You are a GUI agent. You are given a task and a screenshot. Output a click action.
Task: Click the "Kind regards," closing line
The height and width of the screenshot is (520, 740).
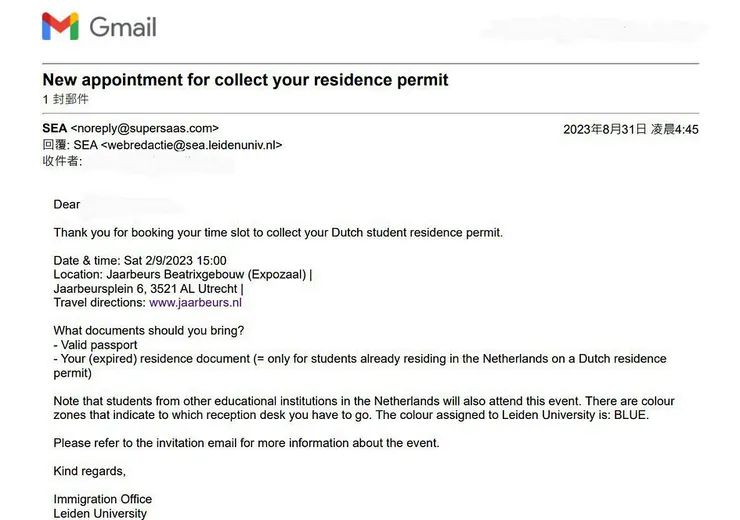(90, 471)
